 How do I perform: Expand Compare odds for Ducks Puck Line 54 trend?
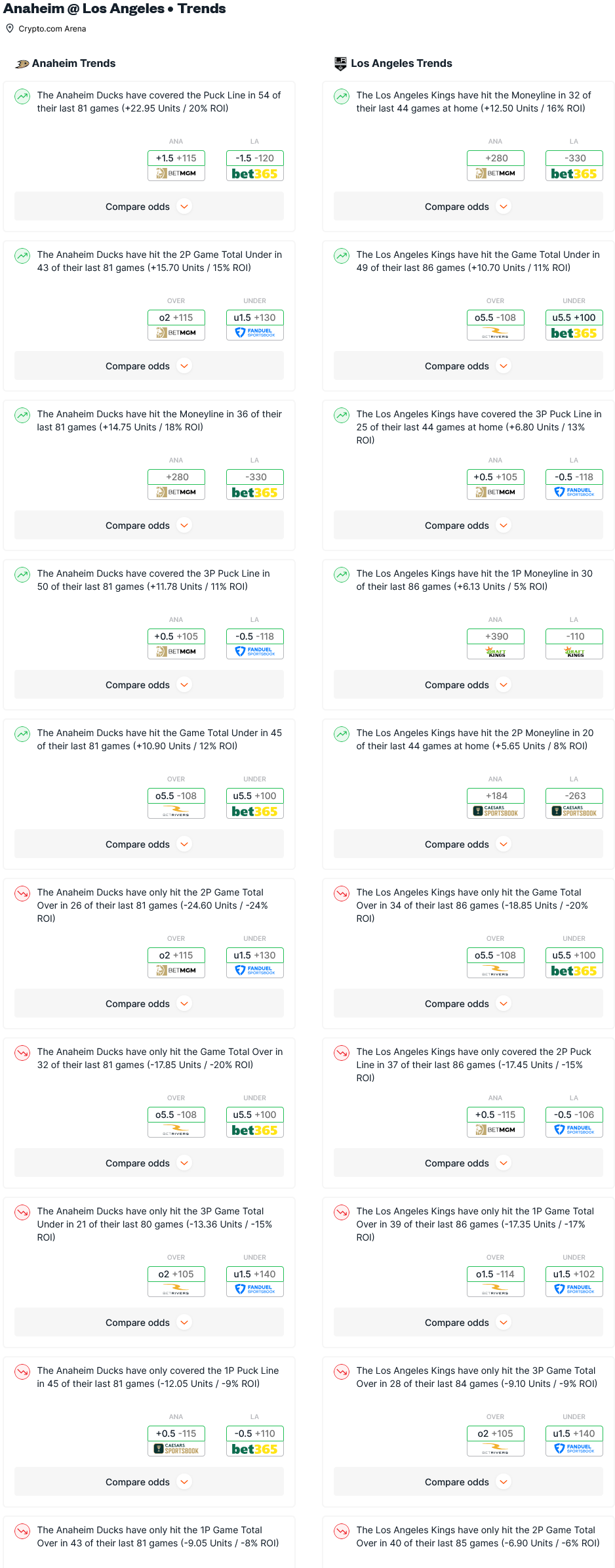pos(149,207)
